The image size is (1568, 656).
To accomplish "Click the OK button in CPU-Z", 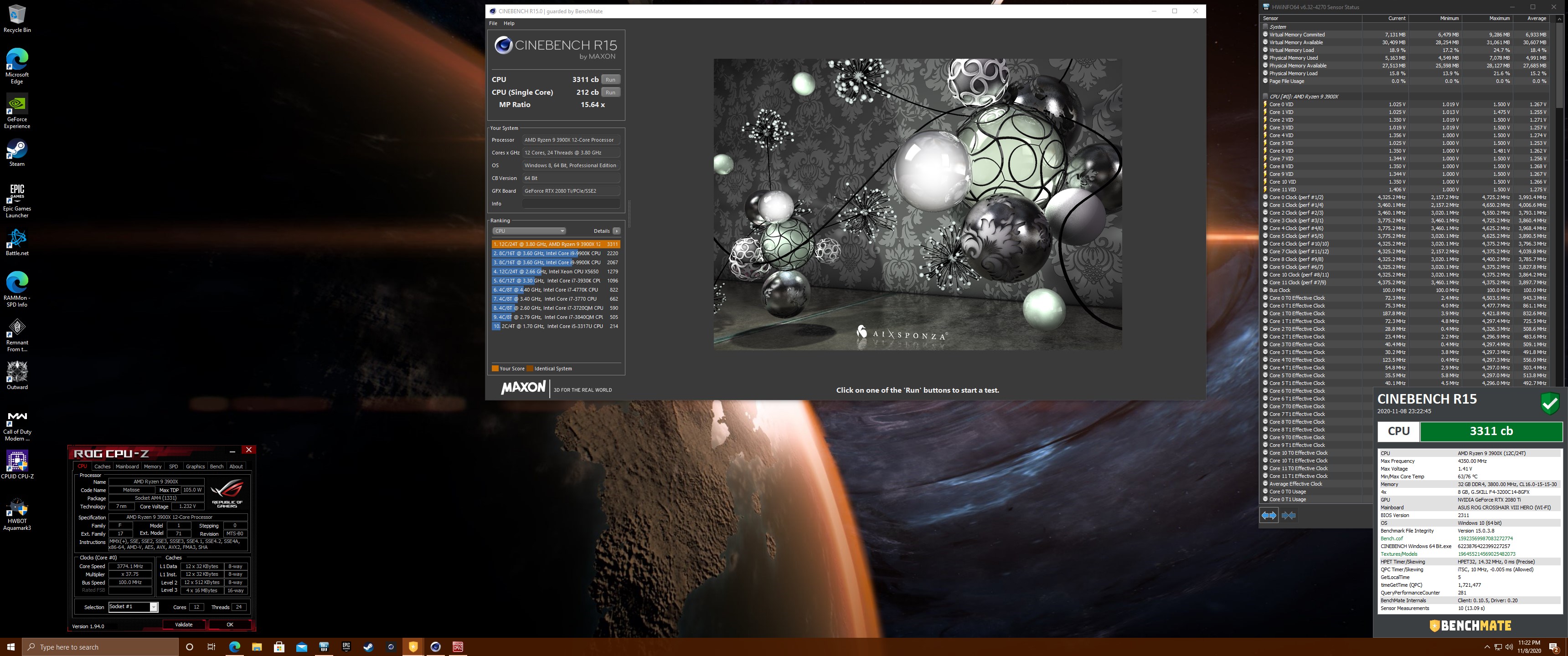I will tap(230, 625).
